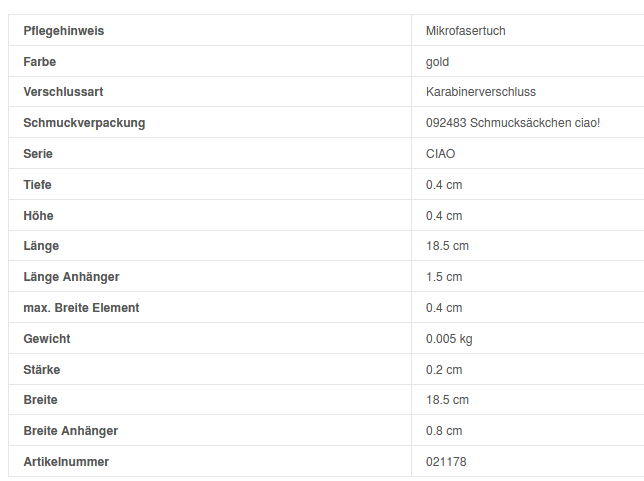
Task: Click the Breite value 18.5 cm
Action: [447, 400]
